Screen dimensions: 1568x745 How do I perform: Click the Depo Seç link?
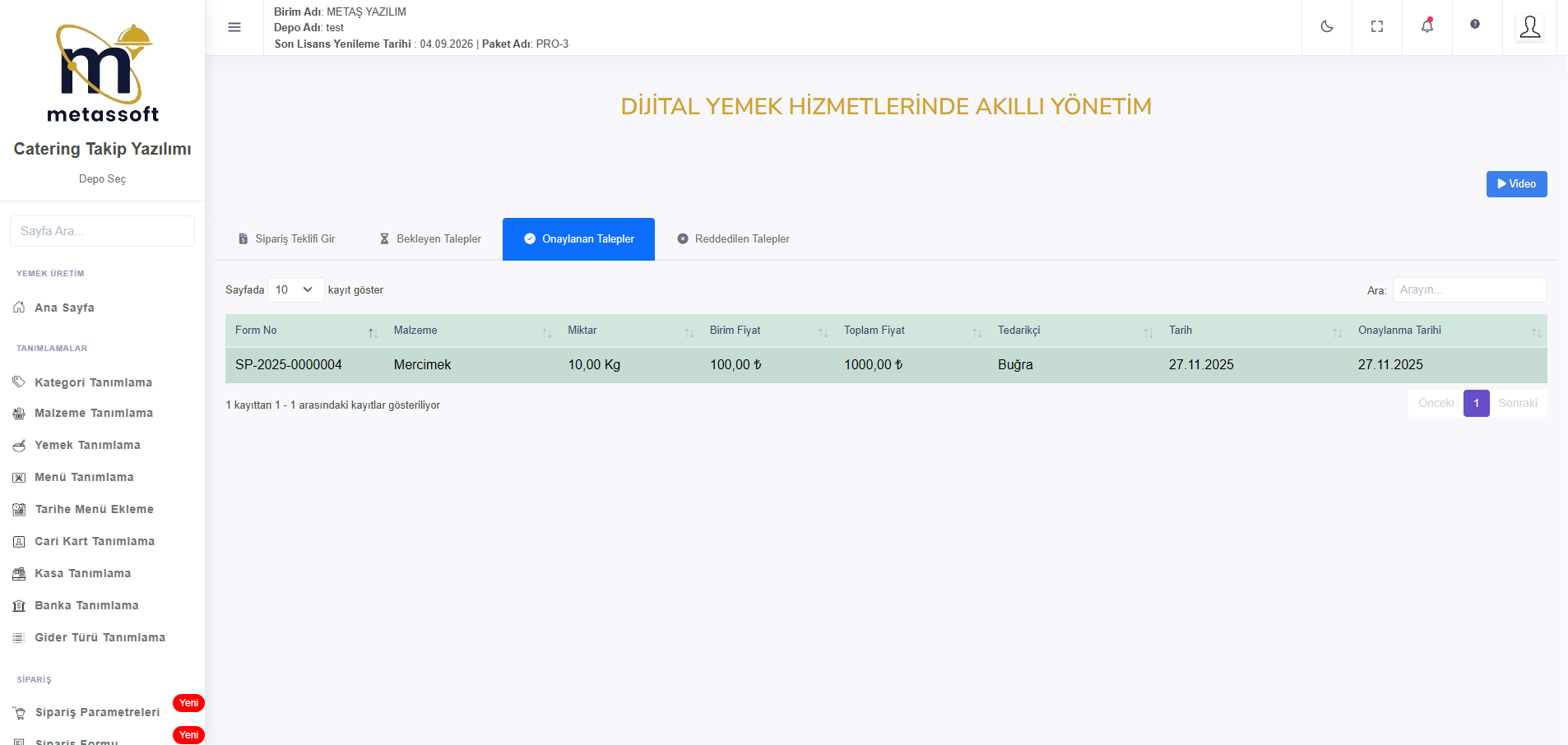pyautogui.click(x=103, y=178)
